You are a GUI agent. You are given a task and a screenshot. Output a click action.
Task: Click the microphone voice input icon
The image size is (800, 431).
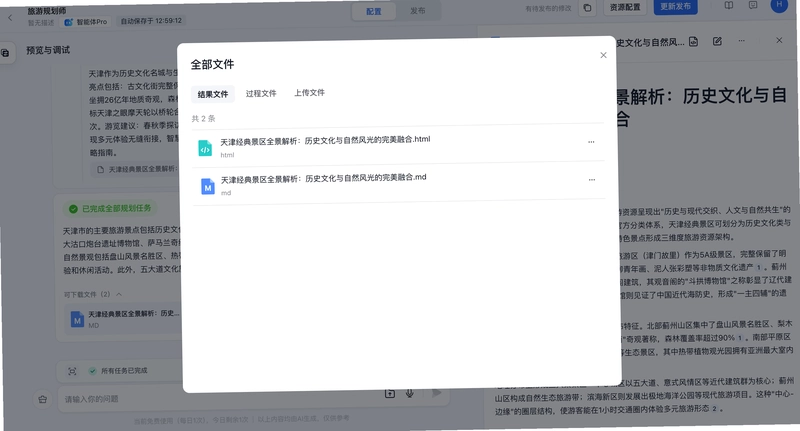pyautogui.click(x=410, y=393)
